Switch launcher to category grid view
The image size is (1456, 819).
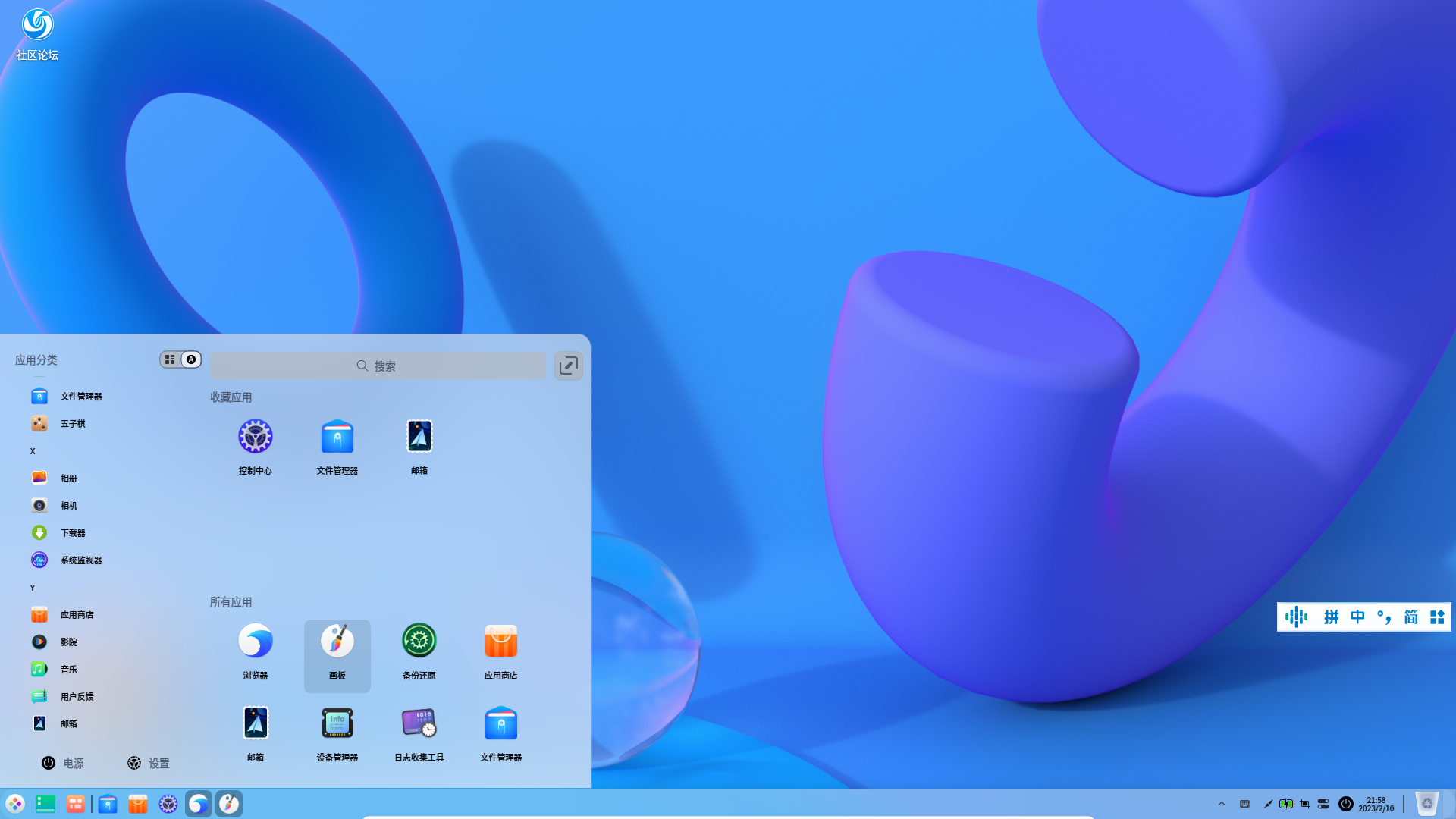pyautogui.click(x=170, y=359)
